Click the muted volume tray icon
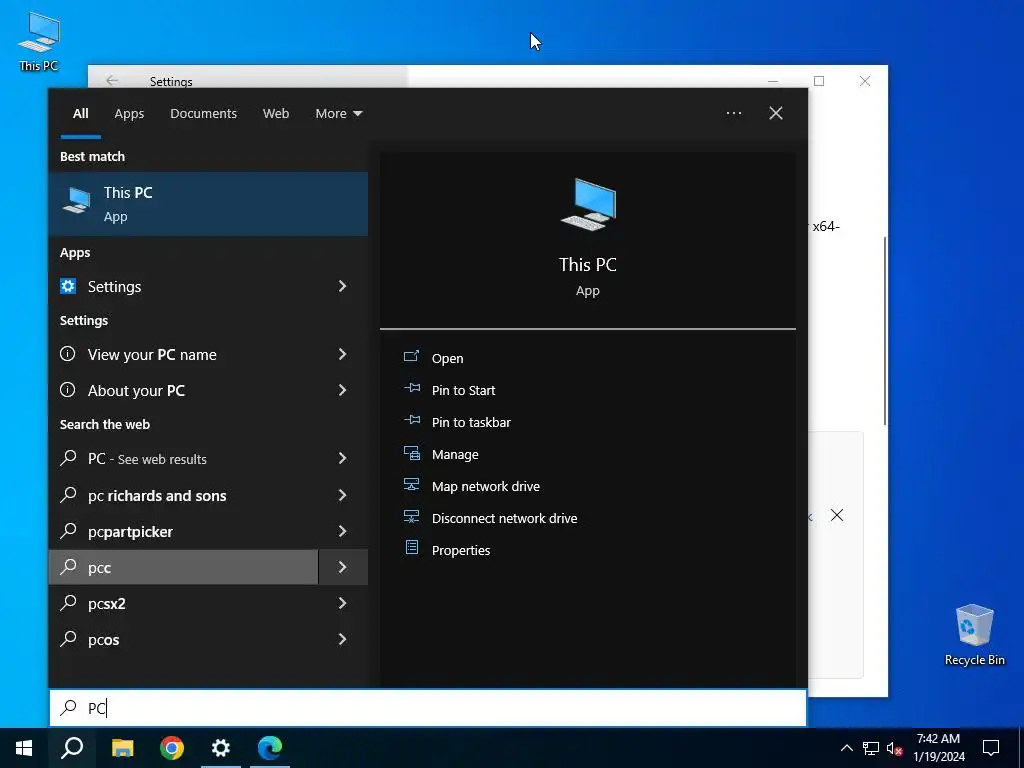Image resolution: width=1024 pixels, height=768 pixels. (x=895, y=748)
